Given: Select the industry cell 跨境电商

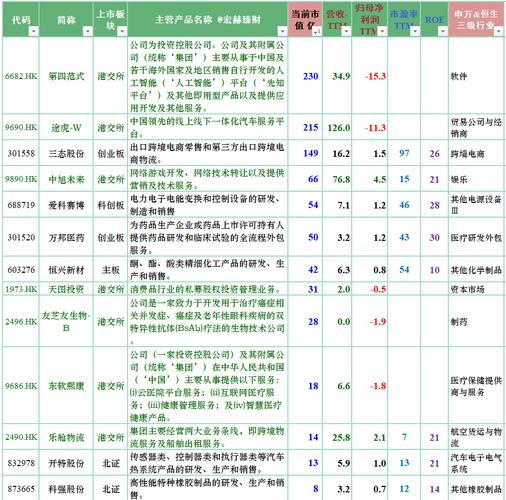Looking at the screenshot, I should pyautogui.click(x=467, y=154).
